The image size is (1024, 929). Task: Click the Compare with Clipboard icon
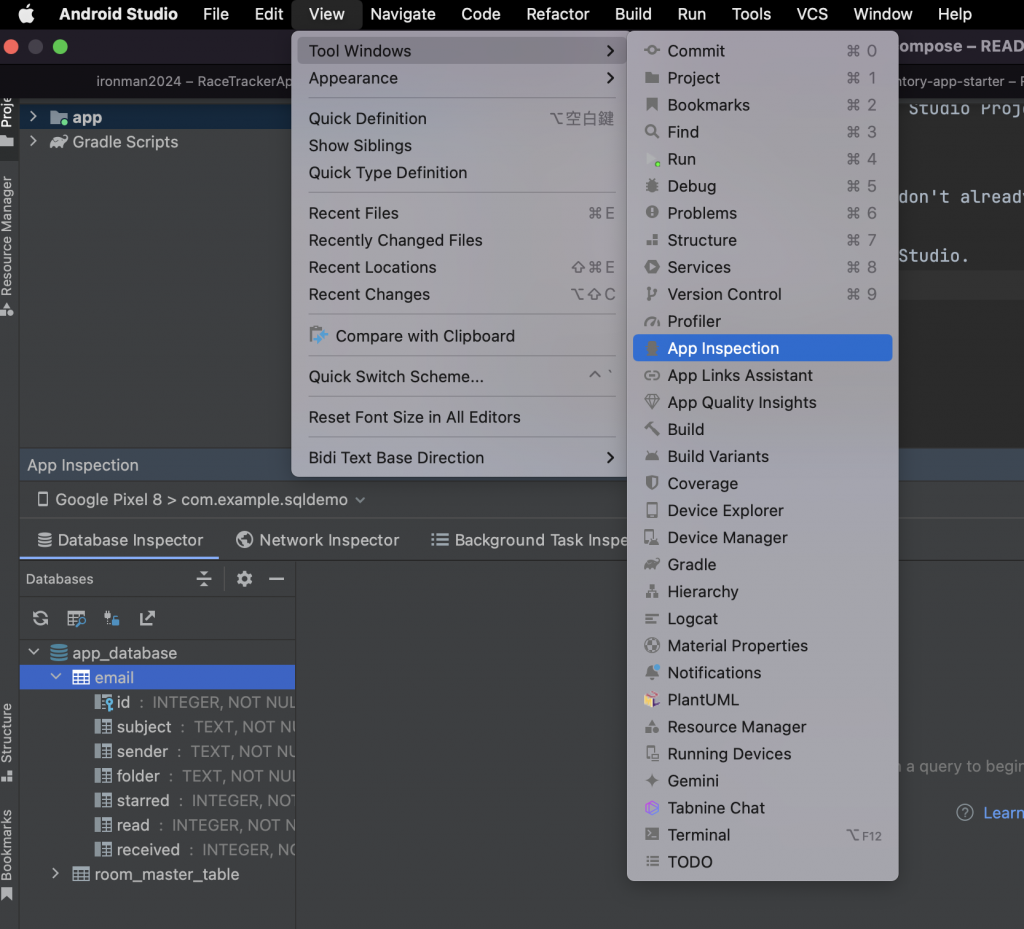[318, 336]
